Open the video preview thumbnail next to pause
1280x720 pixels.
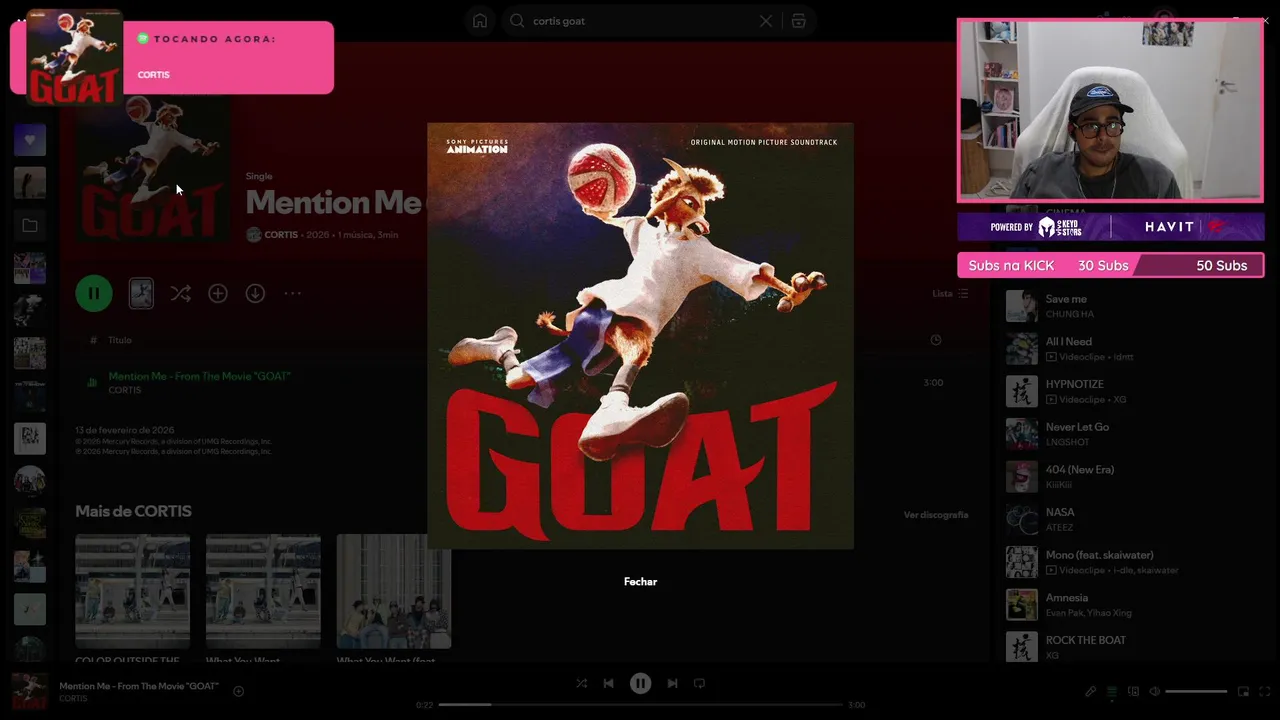(x=141, y=293)
